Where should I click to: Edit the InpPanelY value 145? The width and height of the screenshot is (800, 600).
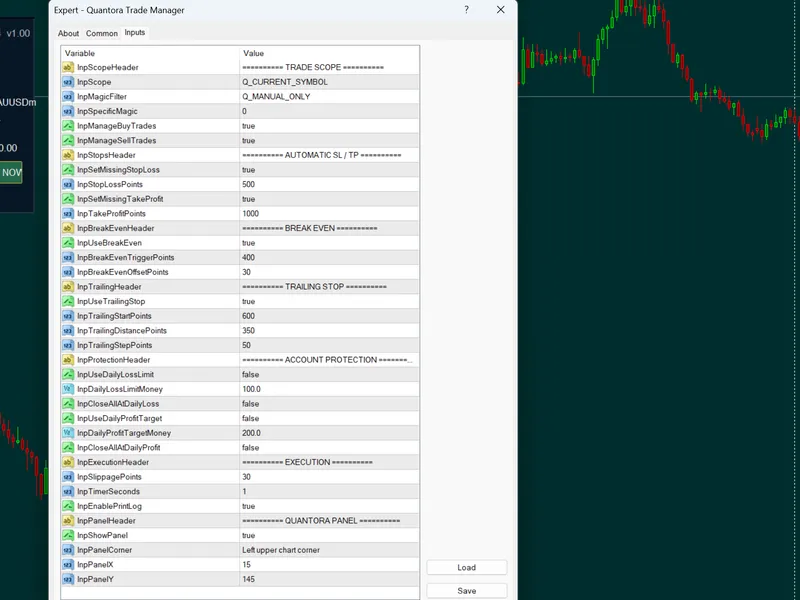[x=330, y=579]
